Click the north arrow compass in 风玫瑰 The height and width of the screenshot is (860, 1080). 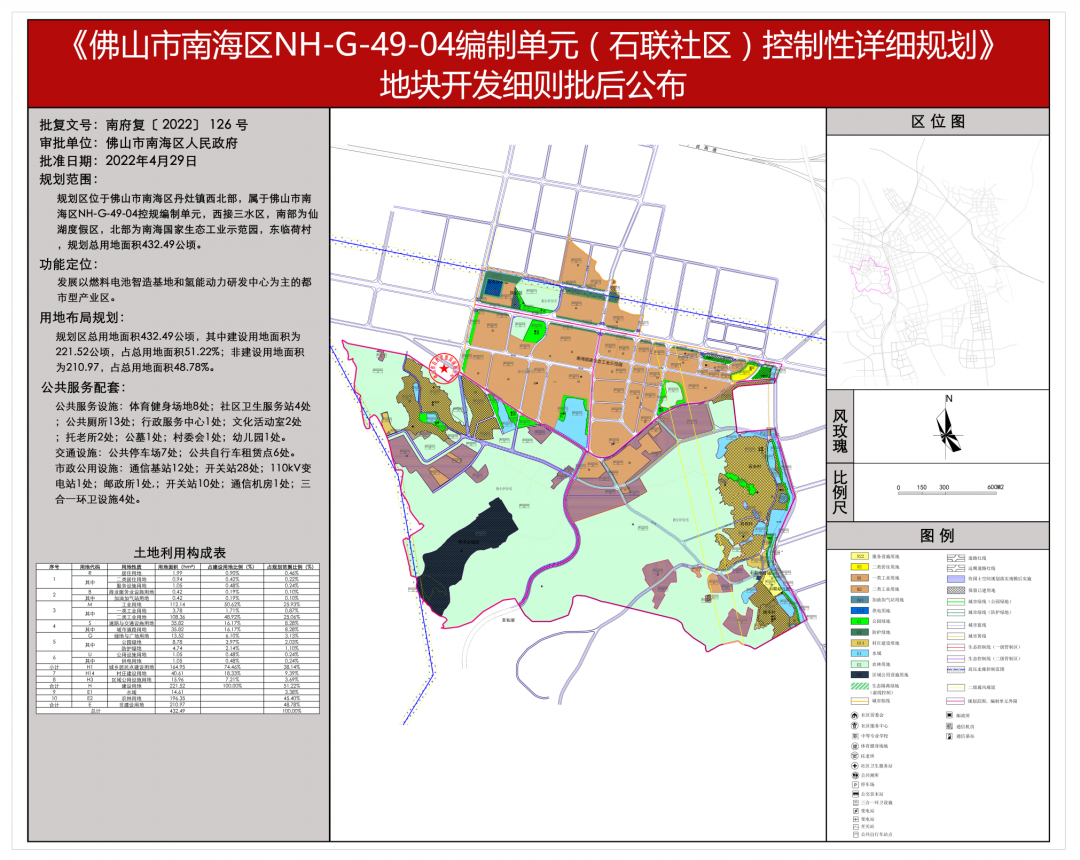pyautogui.click(x=945, y=427)
